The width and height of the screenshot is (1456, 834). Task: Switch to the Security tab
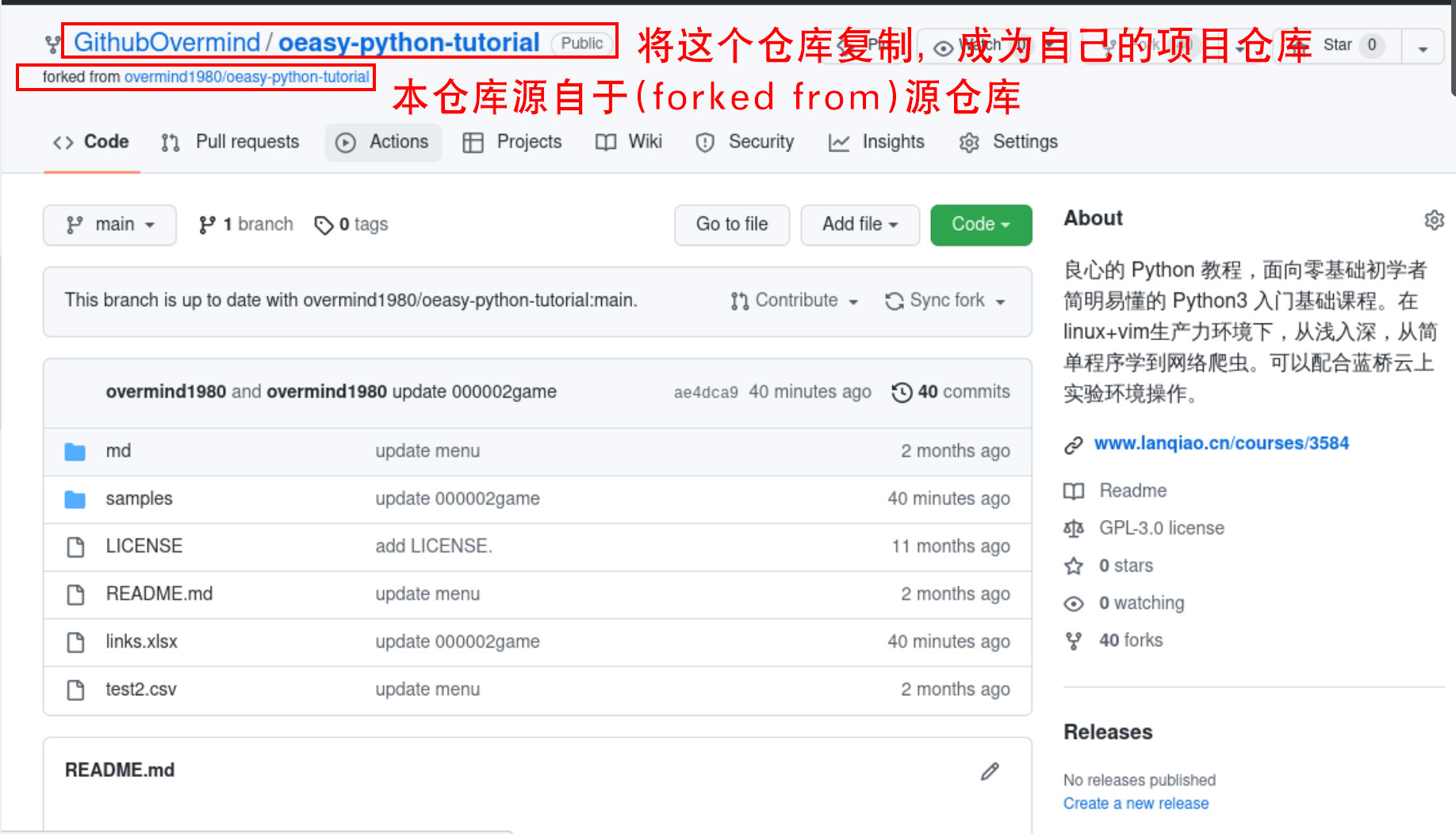(744, 142)
